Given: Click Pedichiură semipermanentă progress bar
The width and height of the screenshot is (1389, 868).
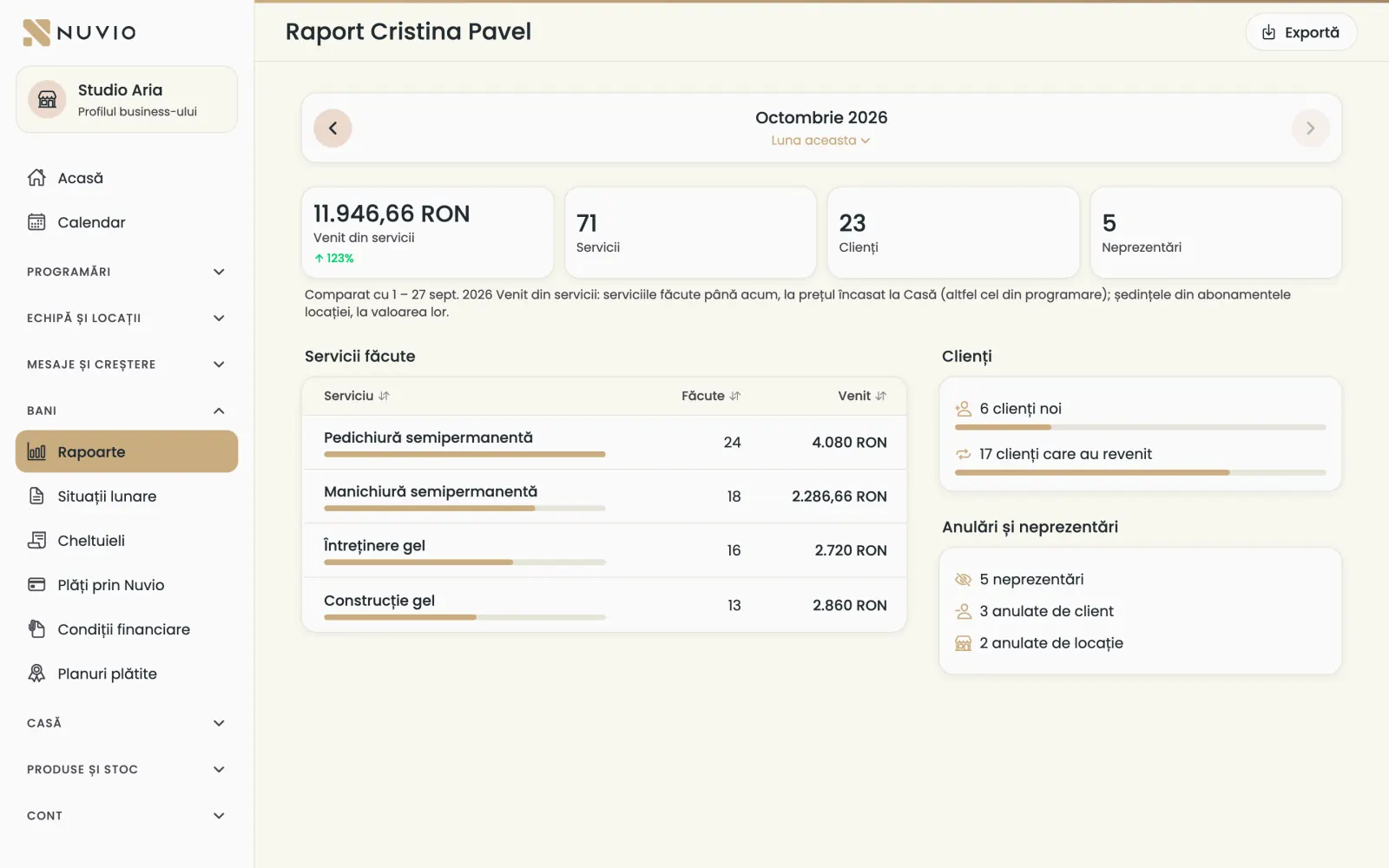Looking at the screenshot, I should click(x=464, y=454).
